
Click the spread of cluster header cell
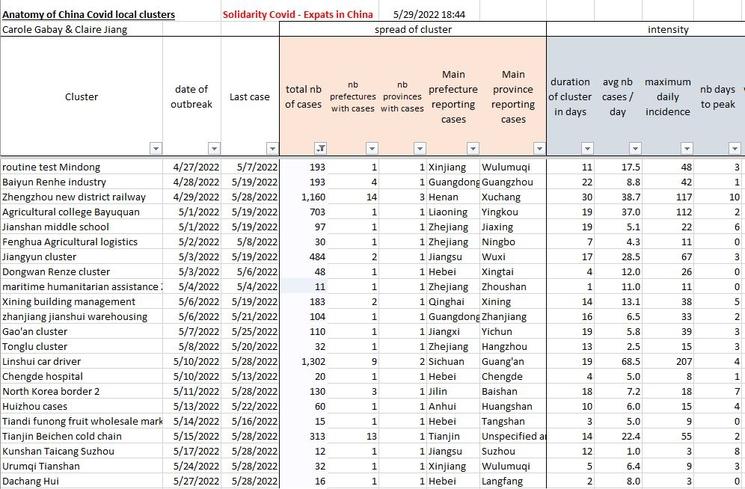coord(412,30)
